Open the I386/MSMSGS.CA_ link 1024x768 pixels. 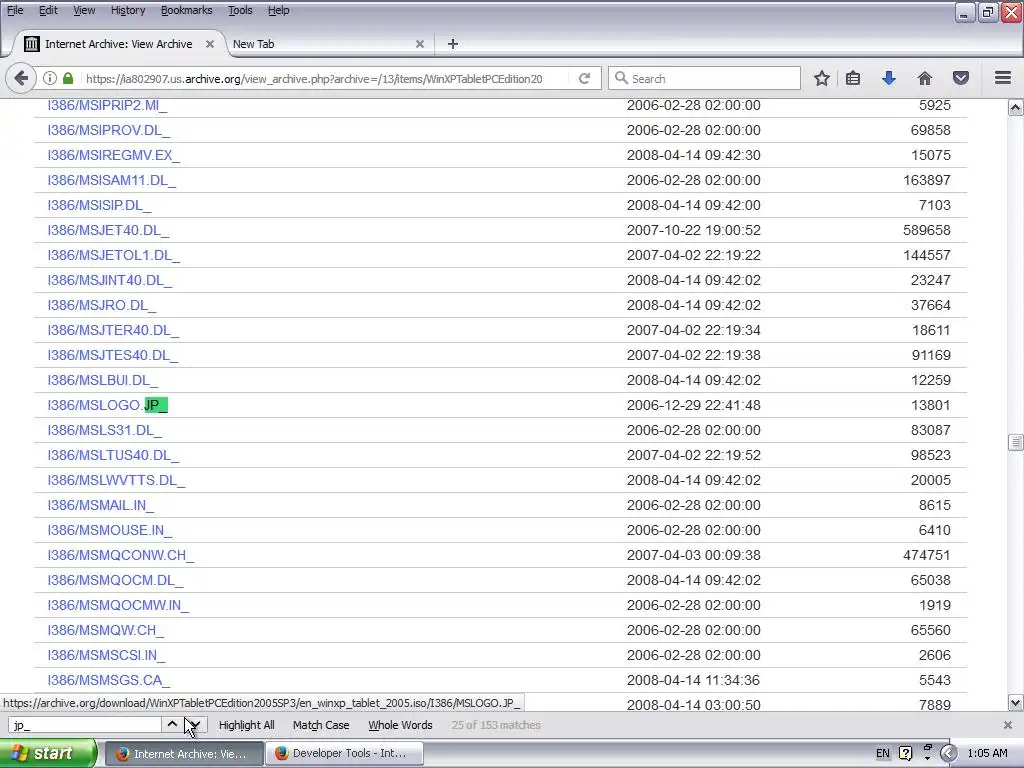point(108,680)
